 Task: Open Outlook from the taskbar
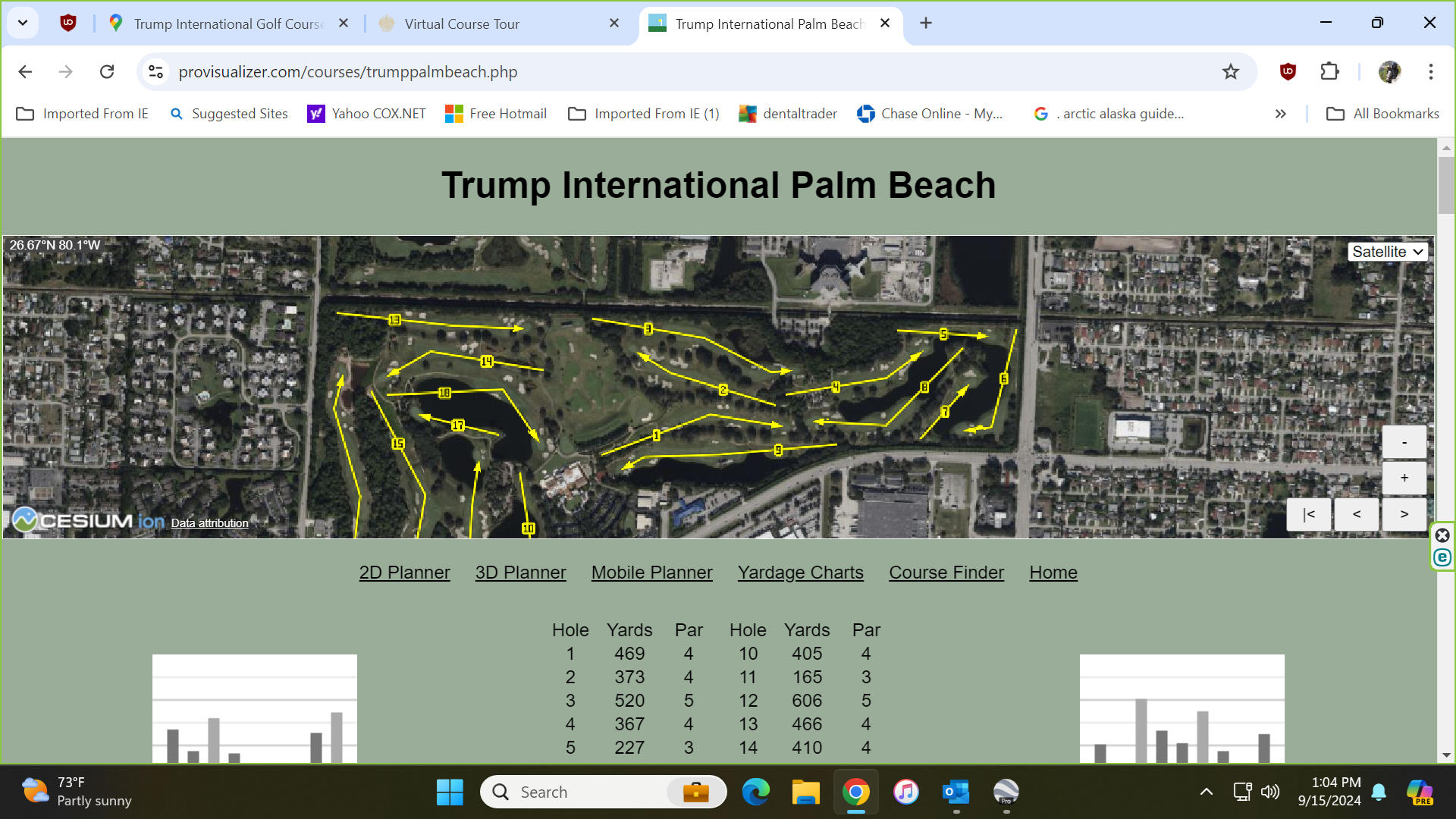955,792
